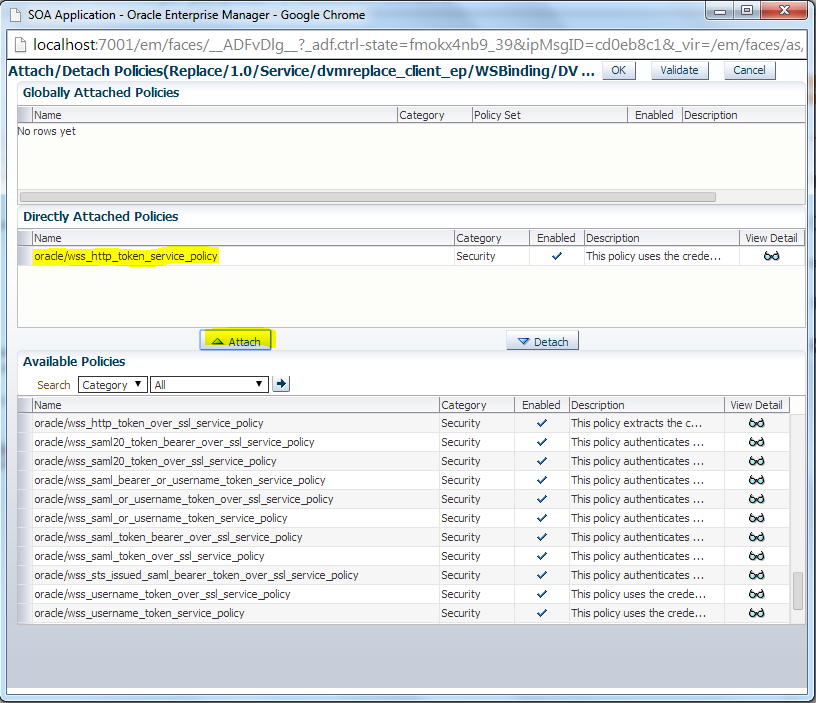This screenshot has height=703, width=816.
Task: Click horizontal scrollbar of Globally Attached Policies
Action: [x=367, y=197]
